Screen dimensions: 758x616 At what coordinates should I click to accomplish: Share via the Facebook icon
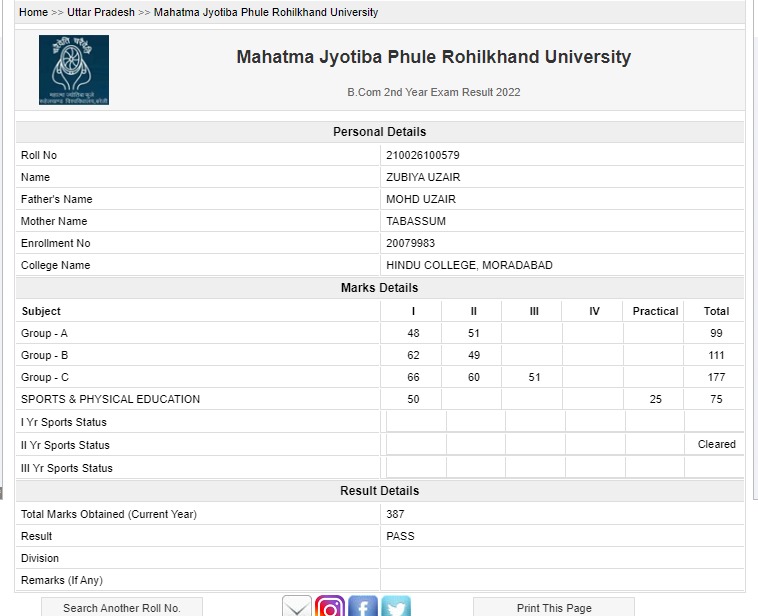coord(363,606)
